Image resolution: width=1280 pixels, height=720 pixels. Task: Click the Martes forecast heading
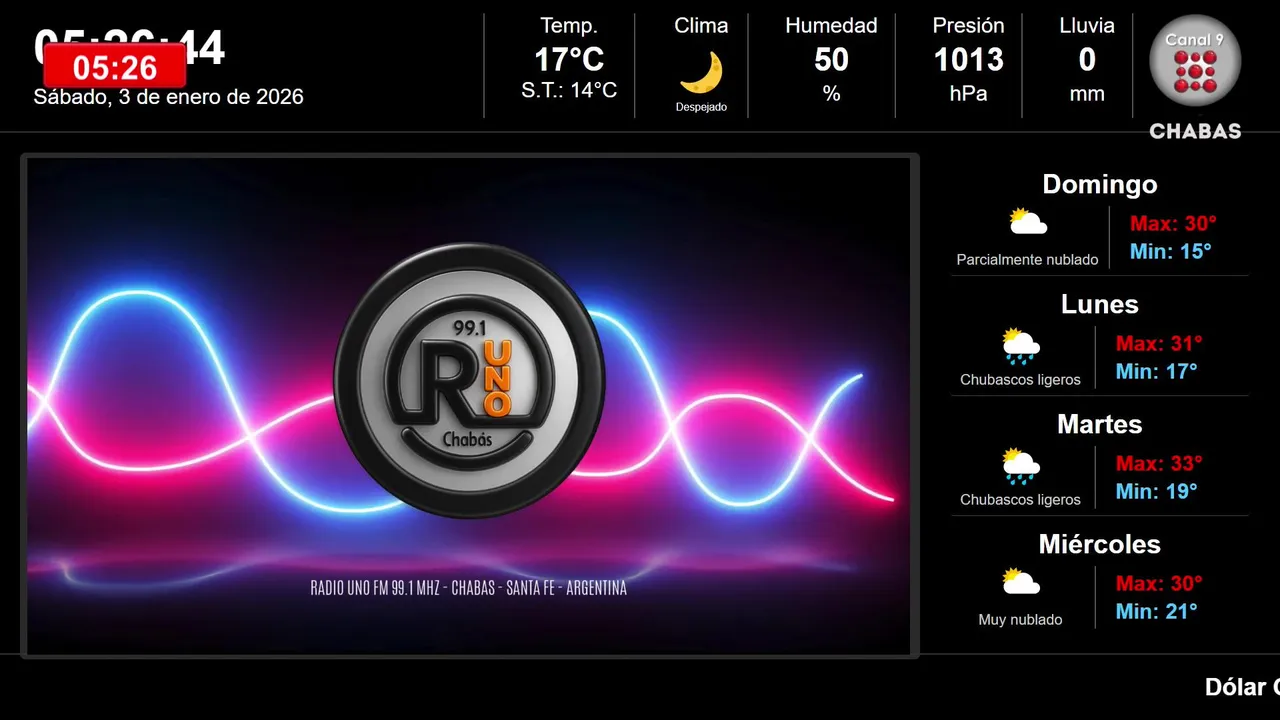tap(1100, 424)
